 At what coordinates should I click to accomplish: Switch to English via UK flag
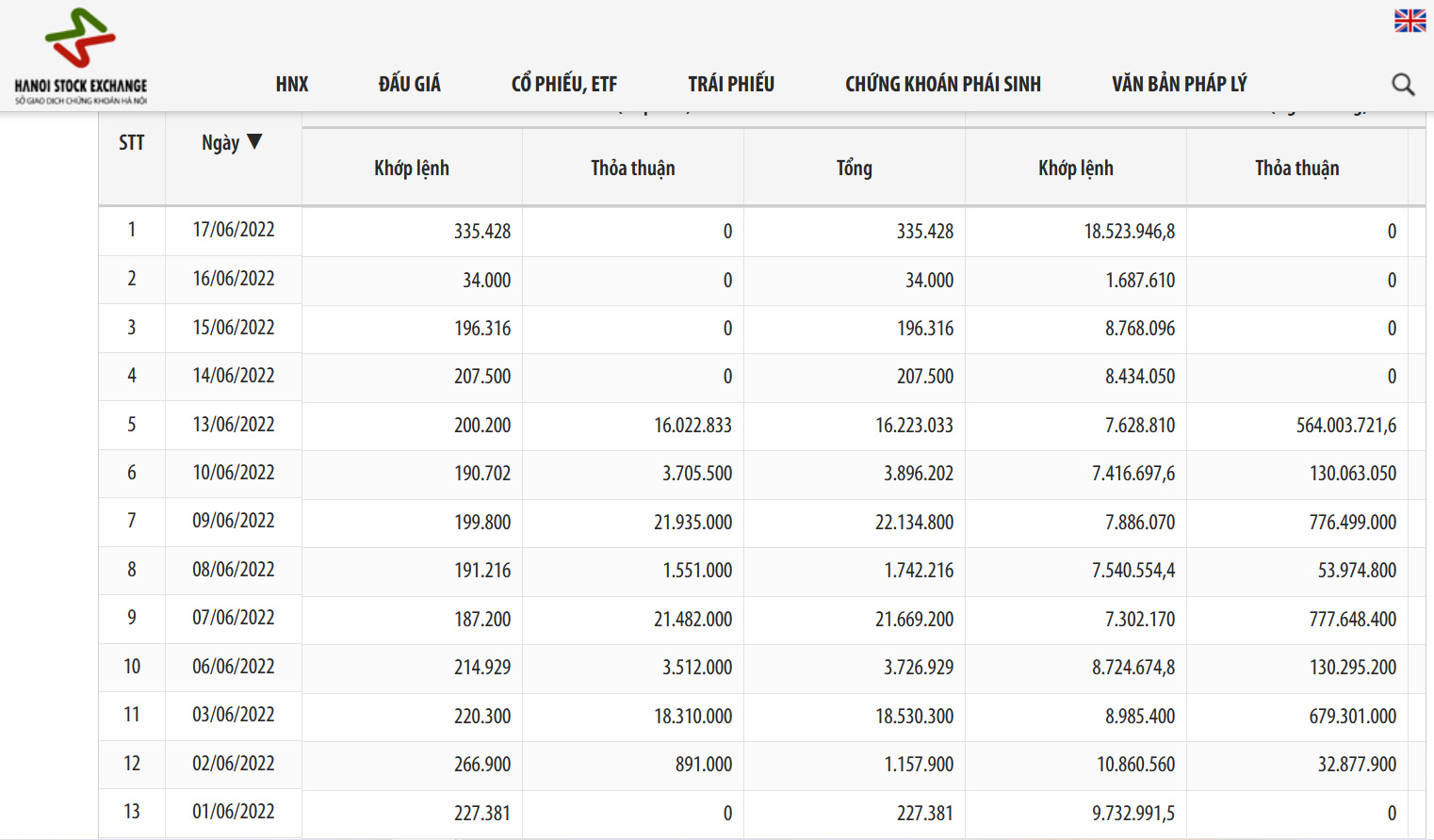[1410, 21]
